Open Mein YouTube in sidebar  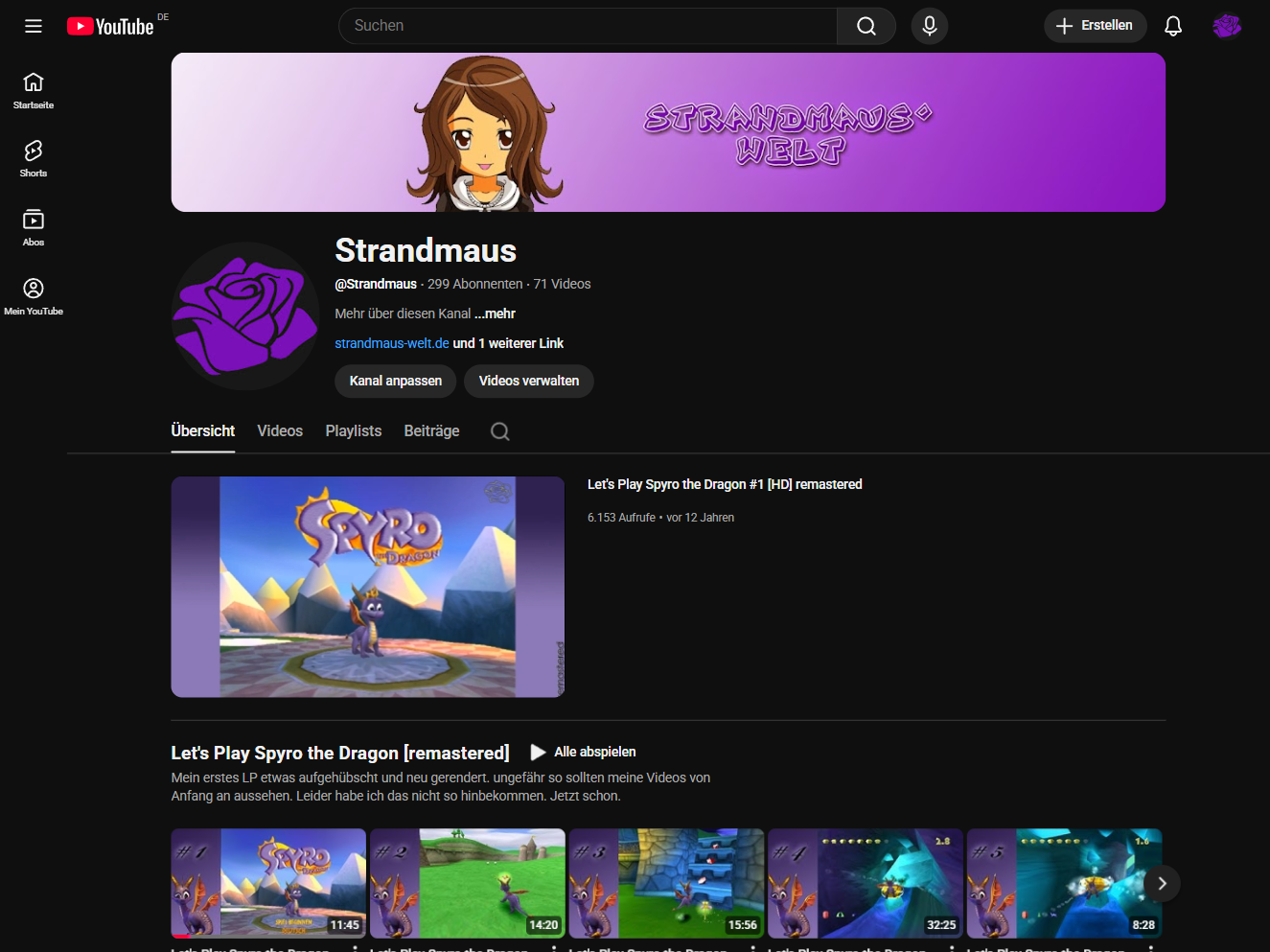tap(34, 296)
